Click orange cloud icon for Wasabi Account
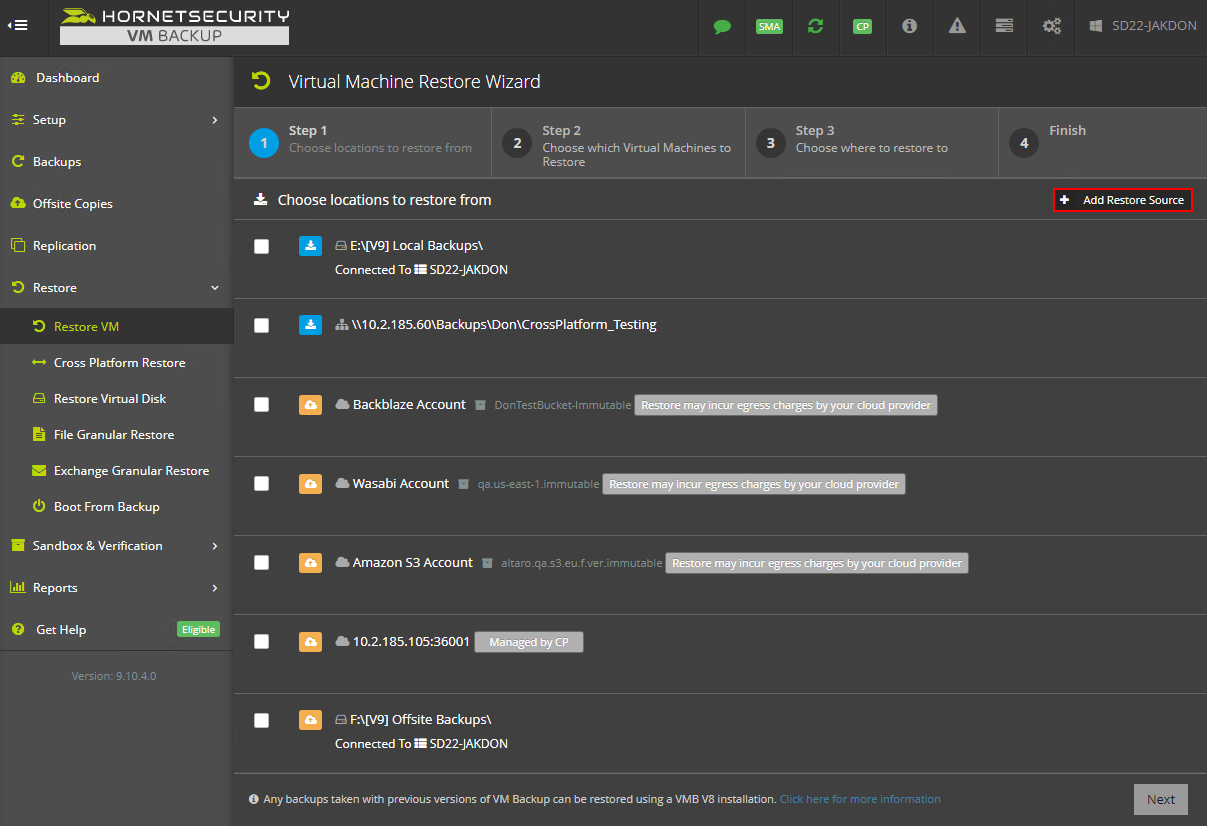1207x826 pixels. 310,484
